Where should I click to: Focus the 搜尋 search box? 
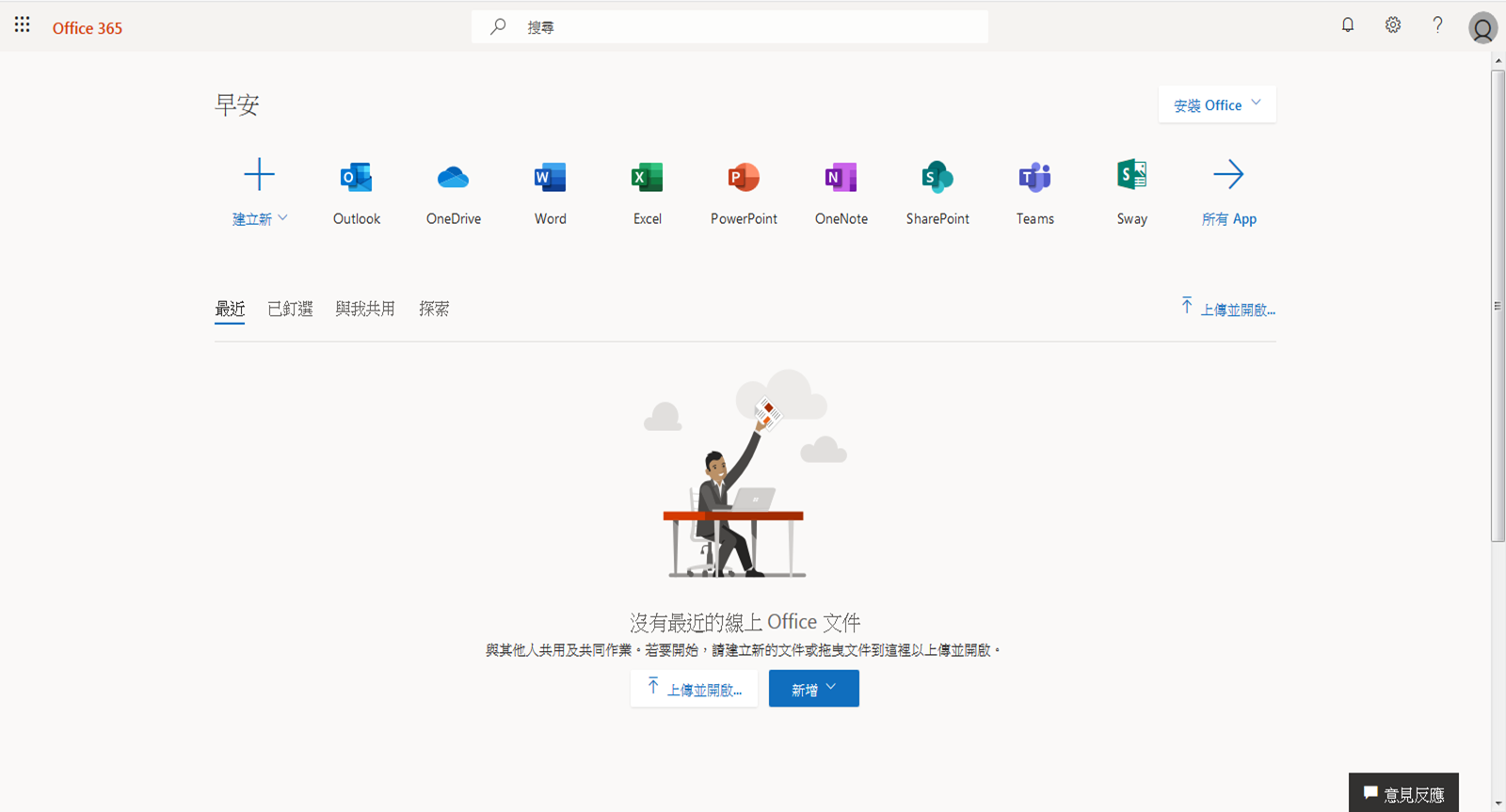tap(729, 27)
